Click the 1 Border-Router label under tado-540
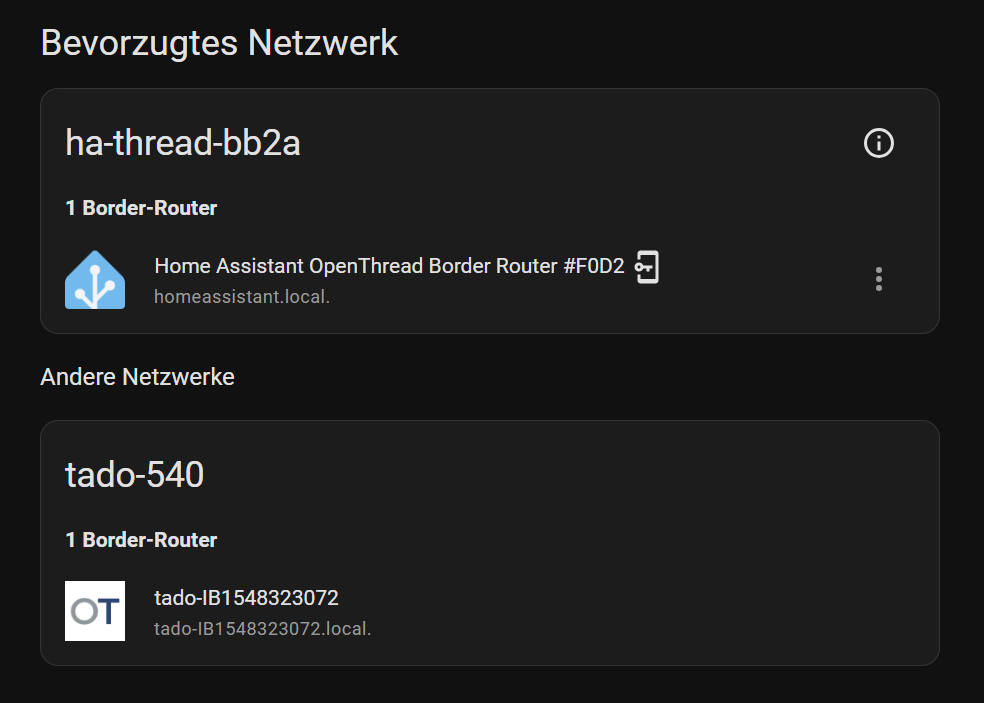984x703 pixels. coord(141,540)
